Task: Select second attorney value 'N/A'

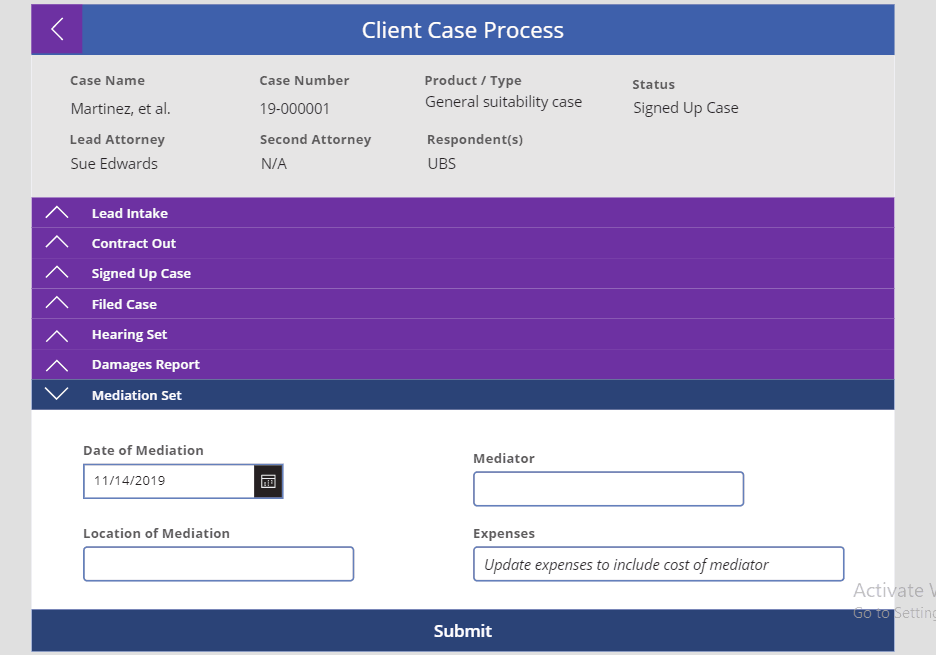Action: (274, 164)
